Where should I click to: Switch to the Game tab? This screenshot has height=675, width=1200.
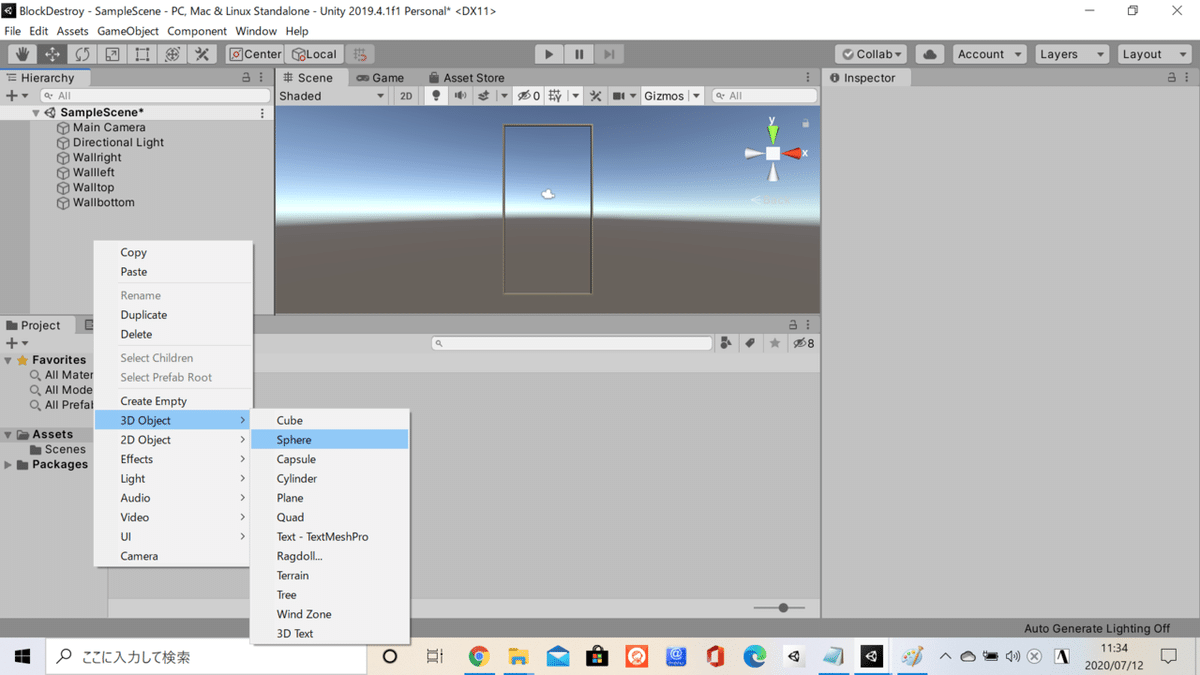pos(380,77)
